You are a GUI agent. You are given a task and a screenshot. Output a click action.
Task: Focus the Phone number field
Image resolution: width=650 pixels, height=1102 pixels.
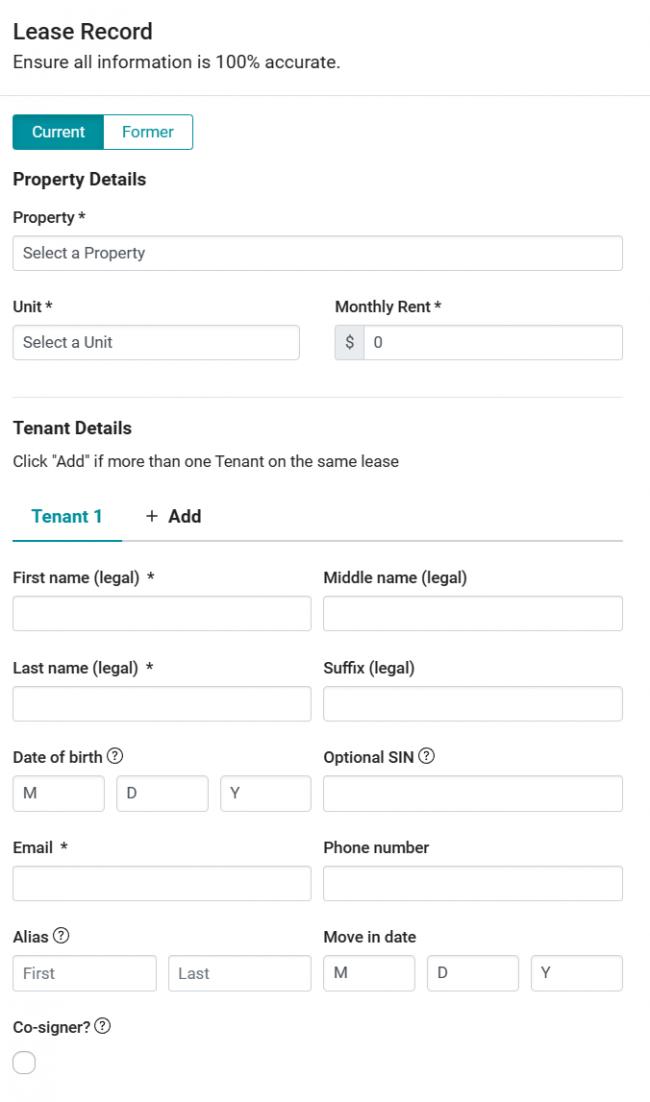click(473, 883)
